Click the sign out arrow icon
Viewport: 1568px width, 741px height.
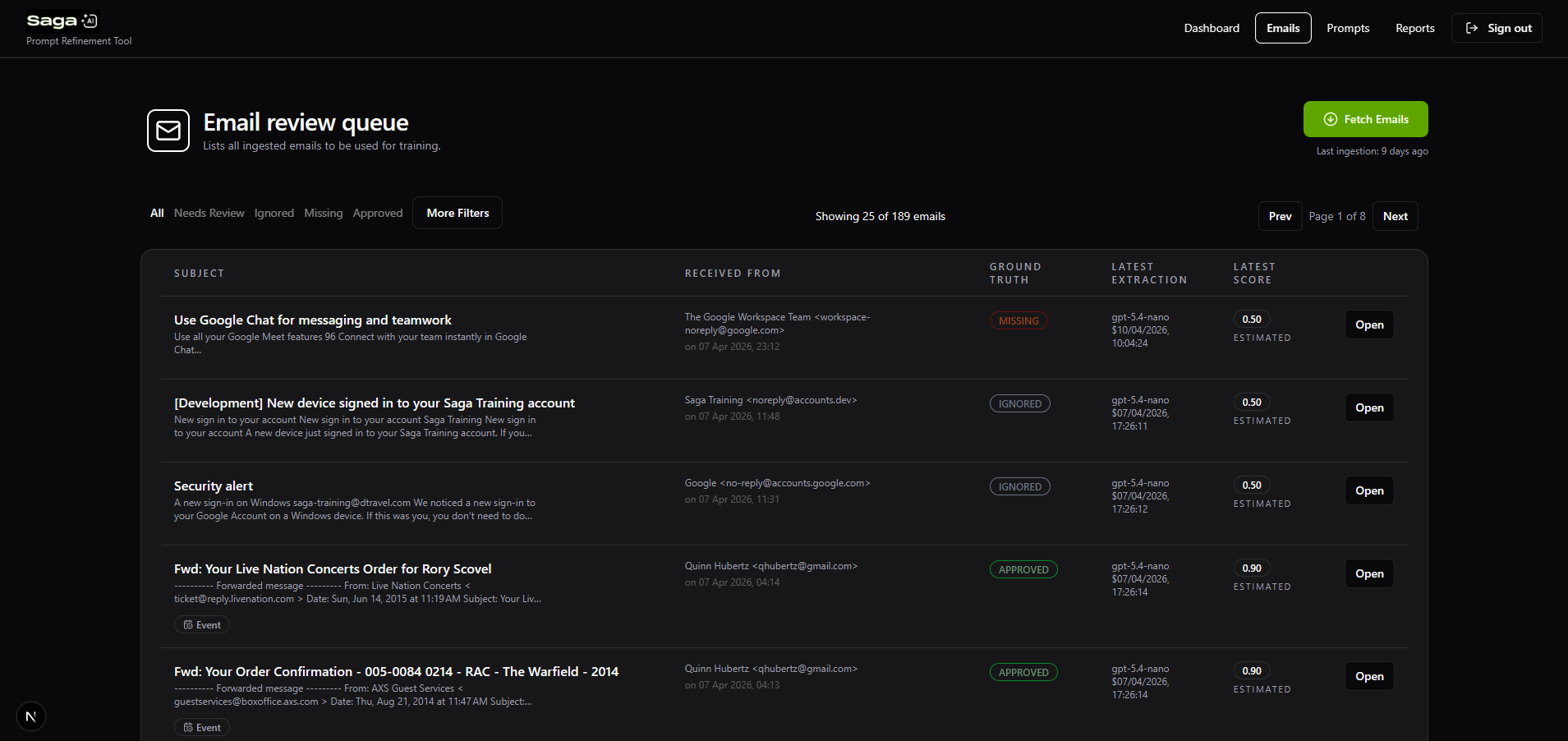(x=1472, y=28)
